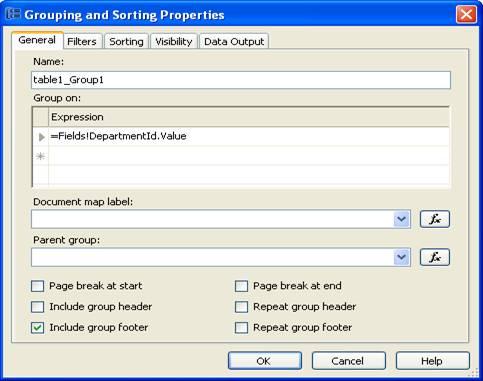The image size is (483, 381).
Task: Open expression editor for Parent group
Action: (x=435, y=257)
